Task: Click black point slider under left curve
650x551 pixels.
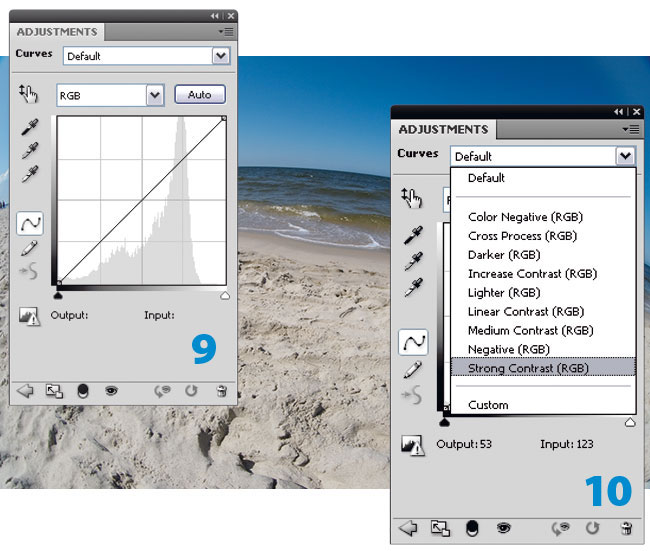Action: 58,295
